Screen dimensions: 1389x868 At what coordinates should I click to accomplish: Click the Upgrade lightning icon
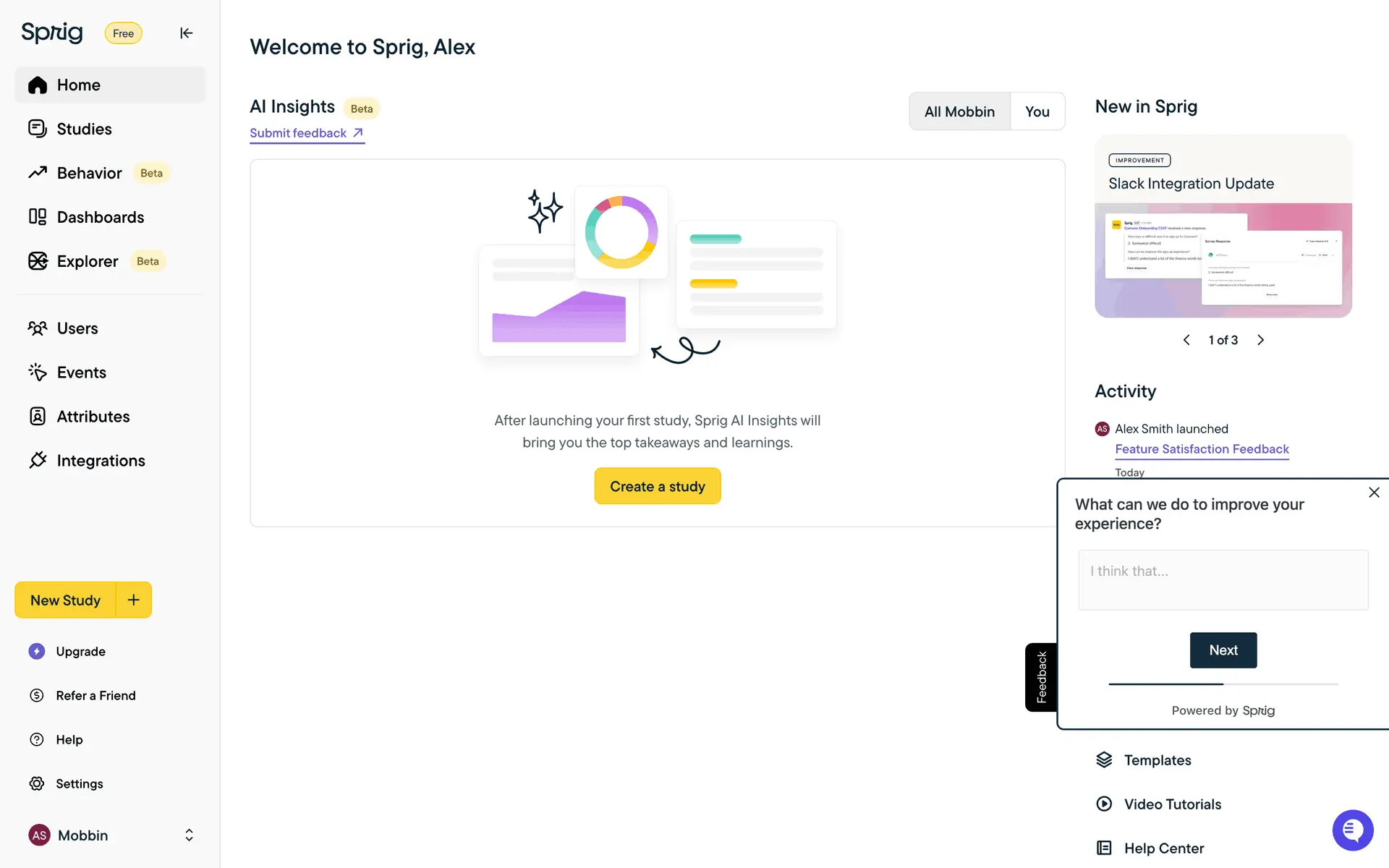pos(37,651)
